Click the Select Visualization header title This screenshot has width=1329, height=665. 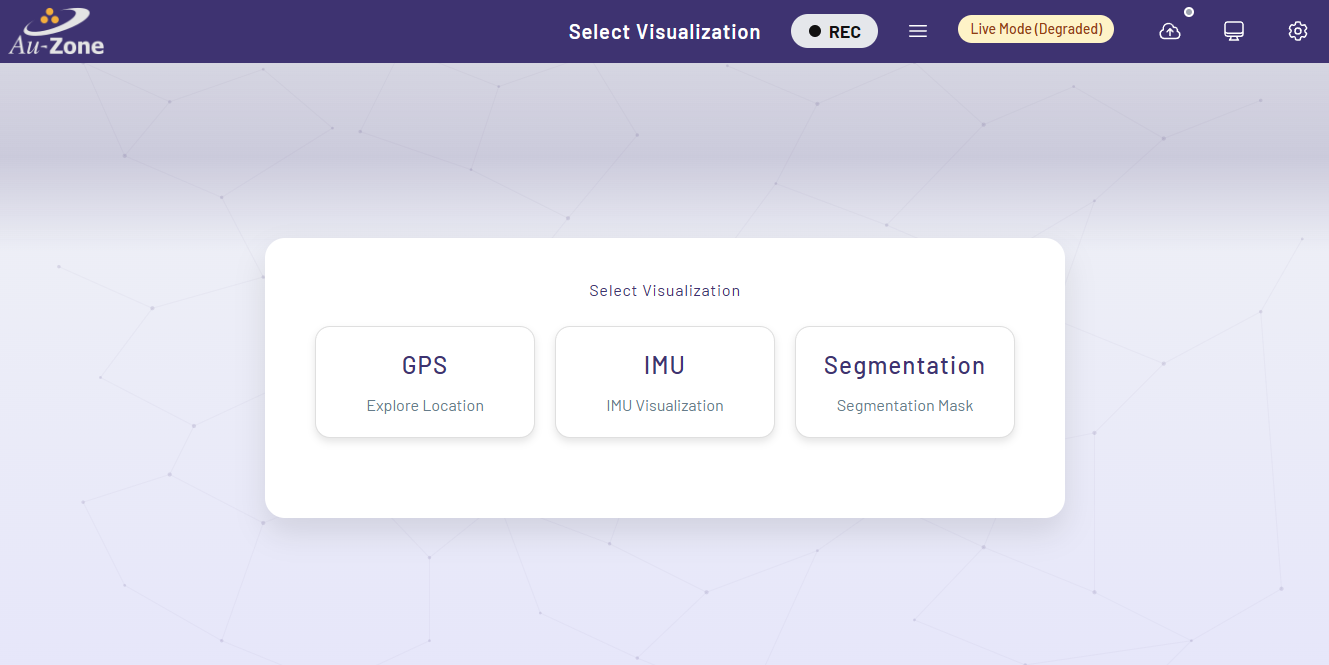(x=664, y=31)
